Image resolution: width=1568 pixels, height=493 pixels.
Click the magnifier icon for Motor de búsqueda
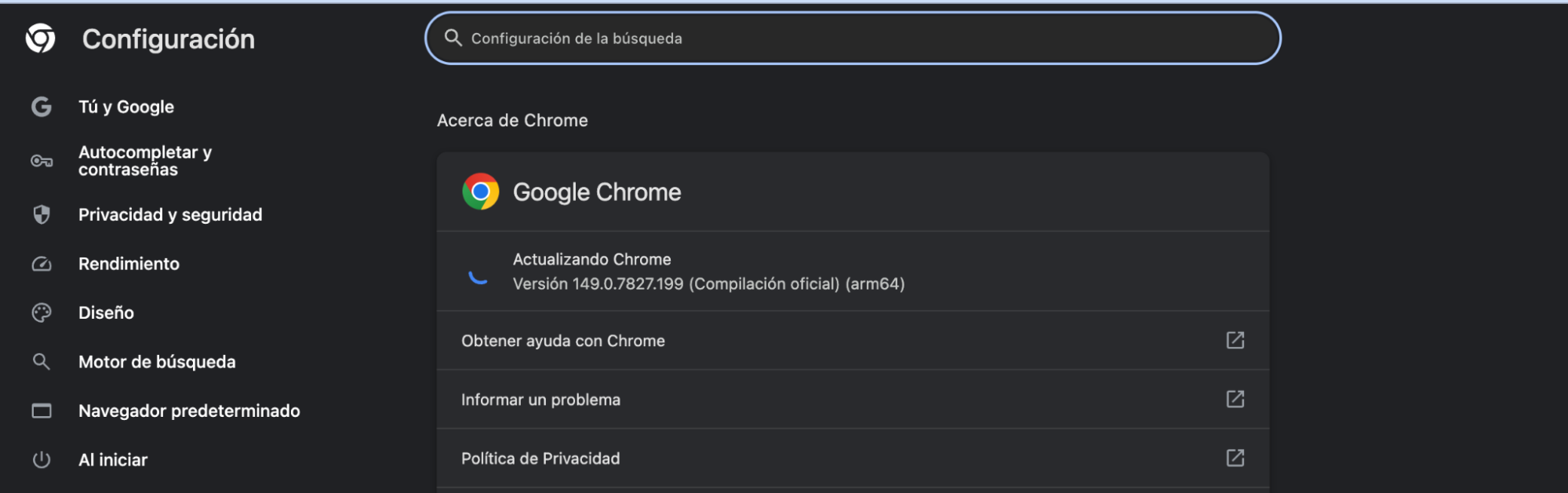tap(42, 362)
